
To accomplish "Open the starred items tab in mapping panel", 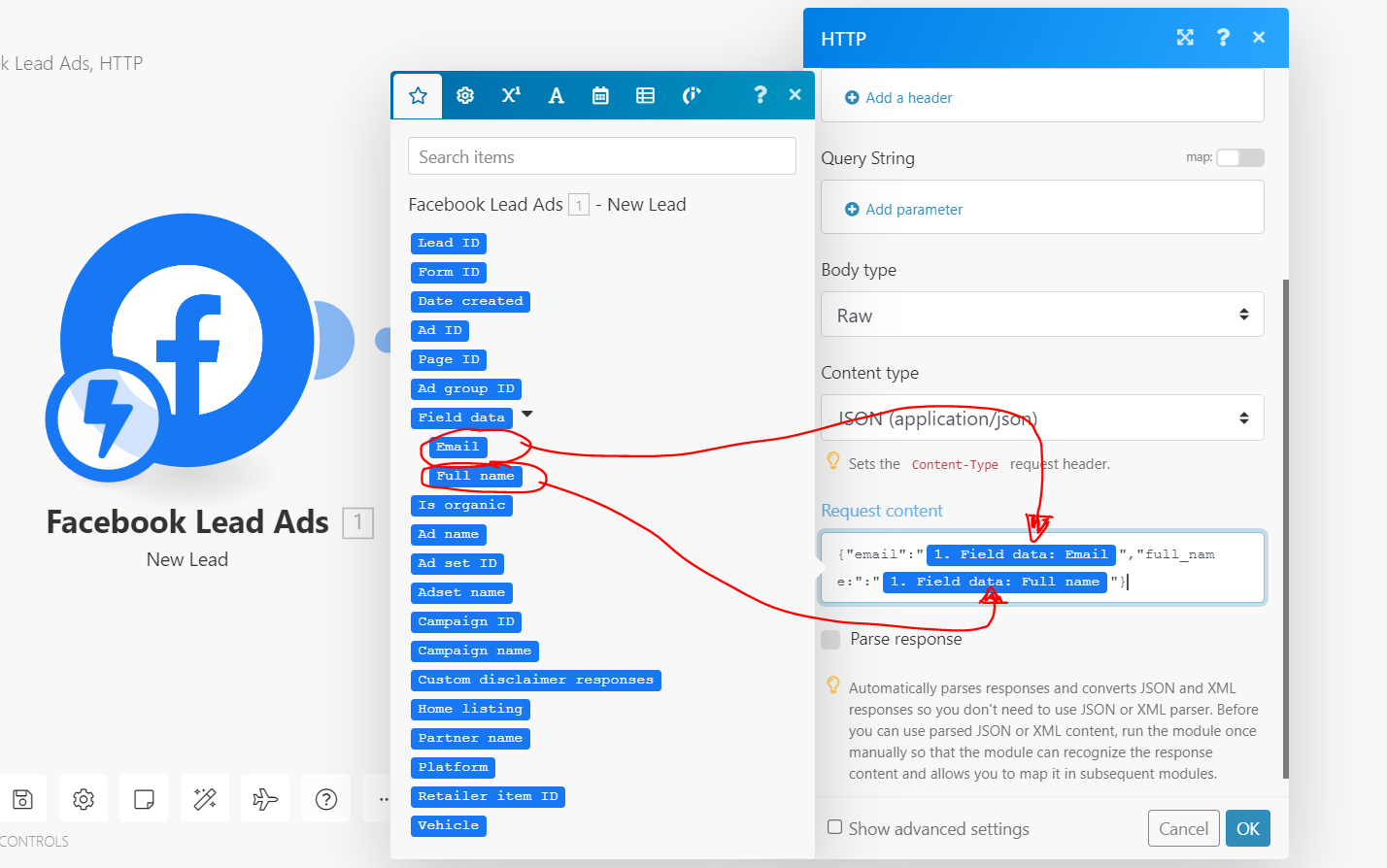I will (x=418, y=95).
